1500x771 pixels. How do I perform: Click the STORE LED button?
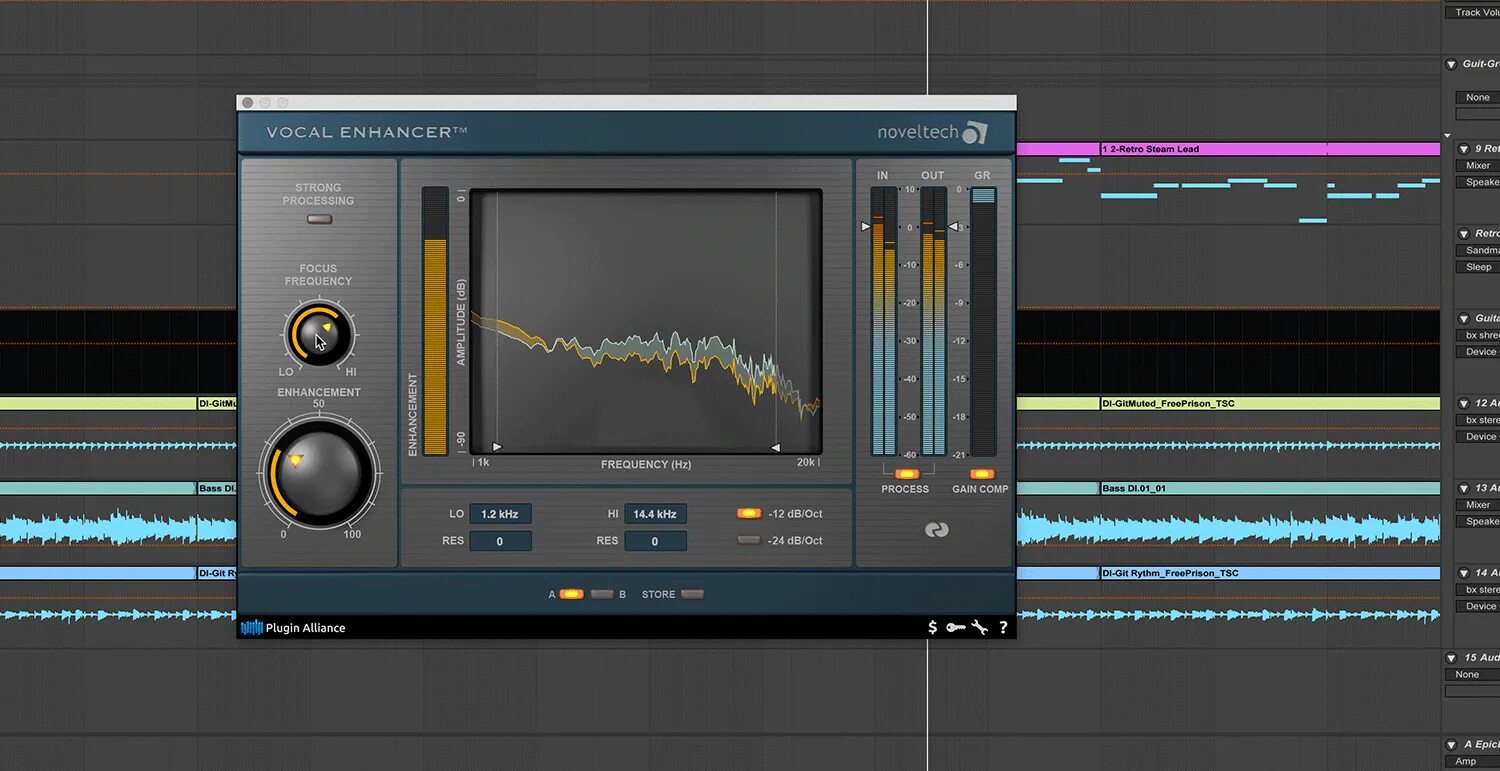[692, 594]
